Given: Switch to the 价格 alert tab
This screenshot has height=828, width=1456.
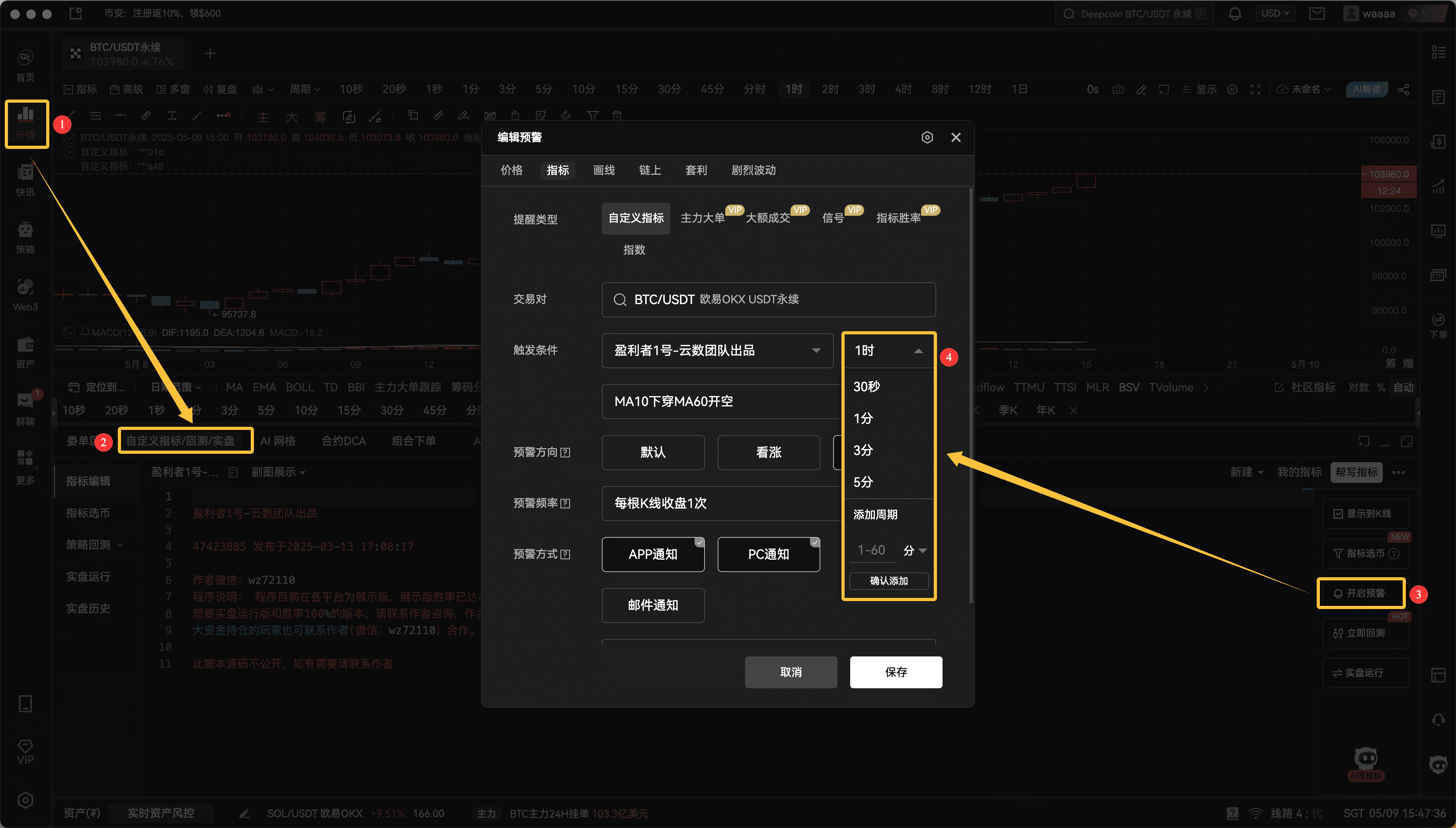Looking at the screenshot, I should pyautogui.click(x=511, y=171).
